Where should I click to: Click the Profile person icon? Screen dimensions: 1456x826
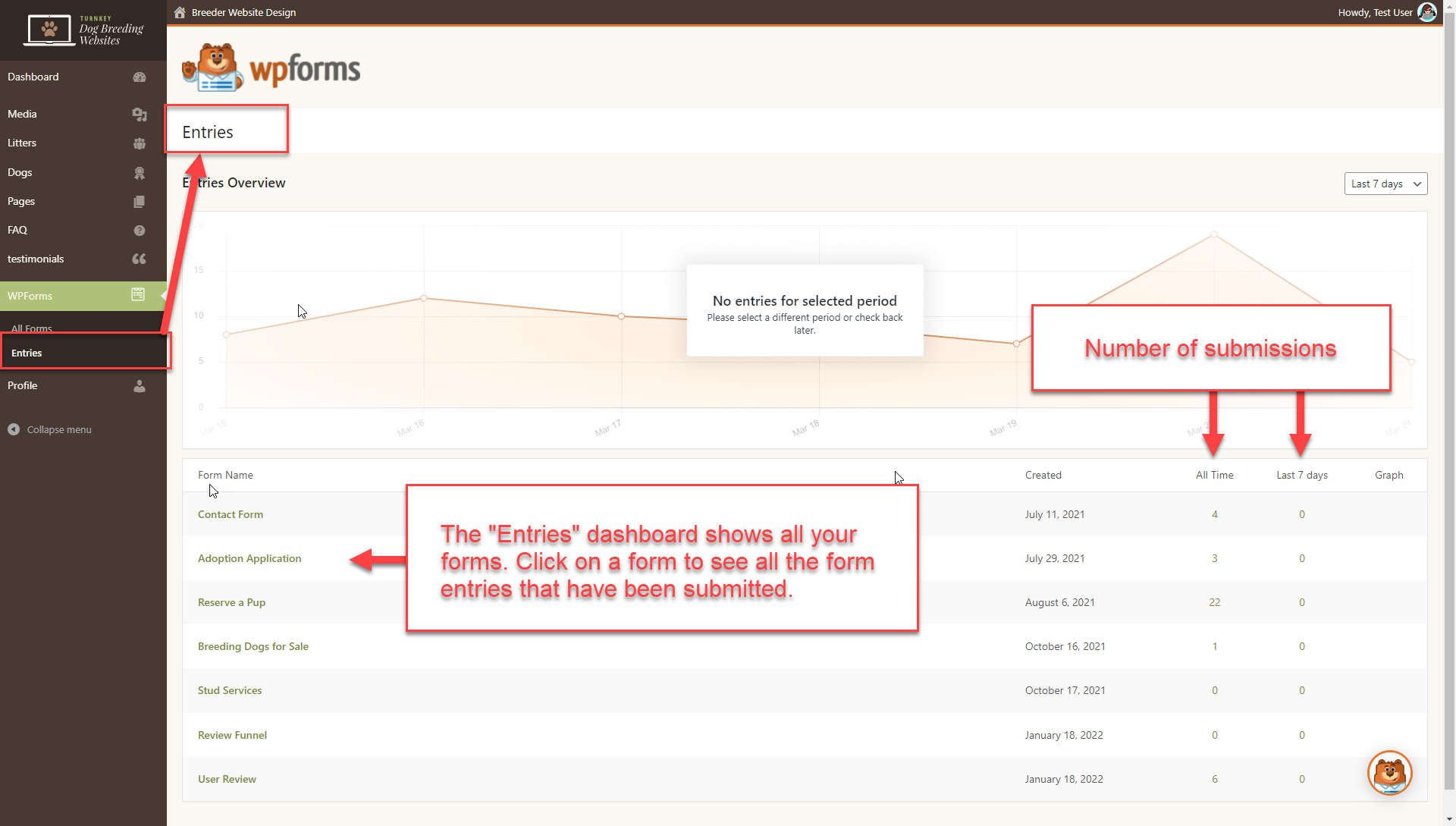point(140,386)
